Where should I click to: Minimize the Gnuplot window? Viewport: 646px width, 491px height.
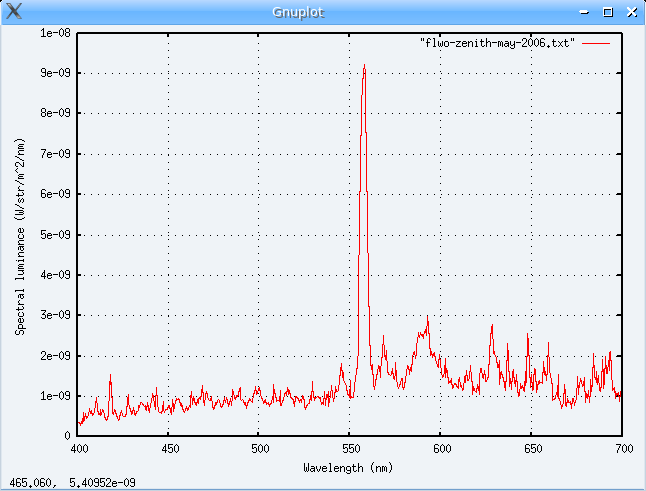(586, 12)
